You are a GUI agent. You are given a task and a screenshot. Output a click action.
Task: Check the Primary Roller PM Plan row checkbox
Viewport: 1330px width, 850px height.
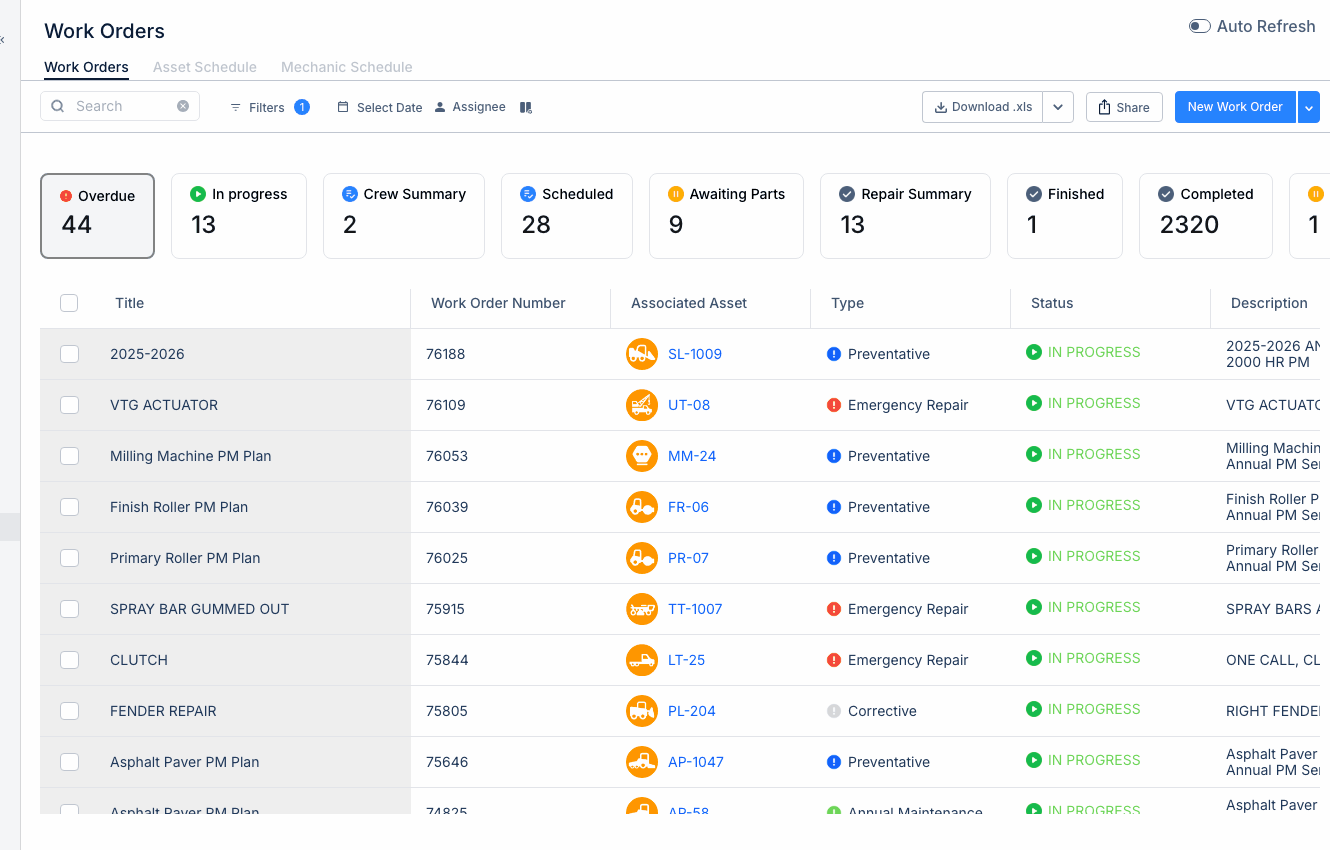click(x=69, y=558)
